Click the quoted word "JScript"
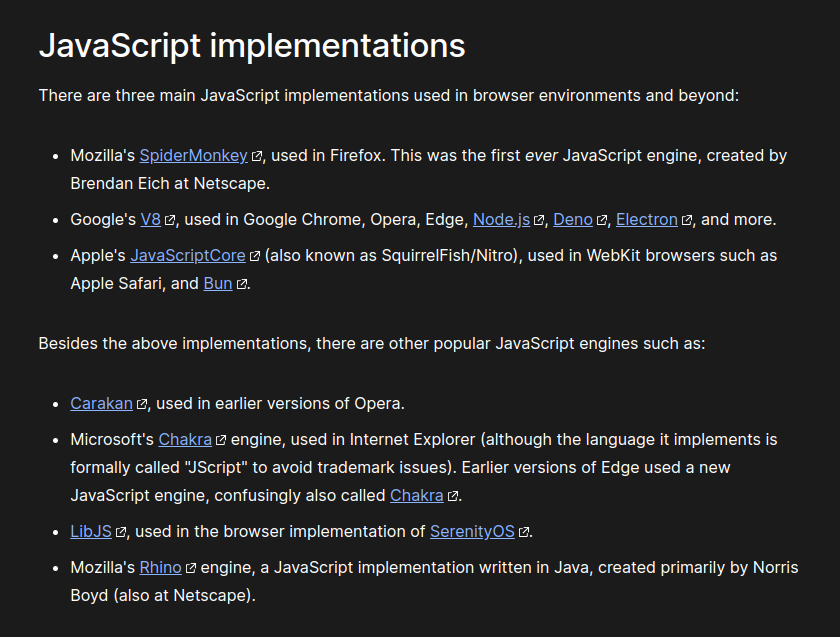The image size is (840, 637). [216, 467]
